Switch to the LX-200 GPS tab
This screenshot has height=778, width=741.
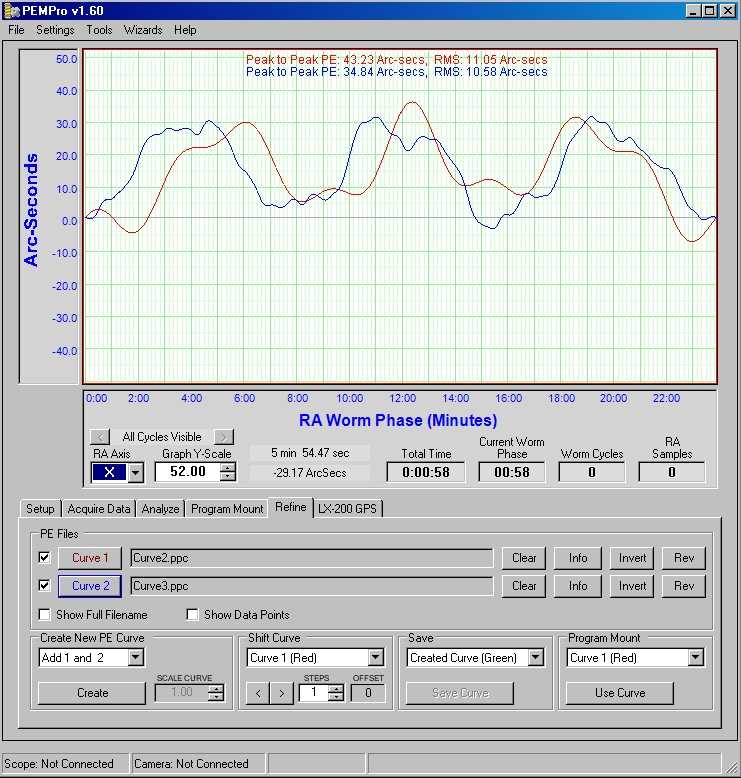click(347, 509)
